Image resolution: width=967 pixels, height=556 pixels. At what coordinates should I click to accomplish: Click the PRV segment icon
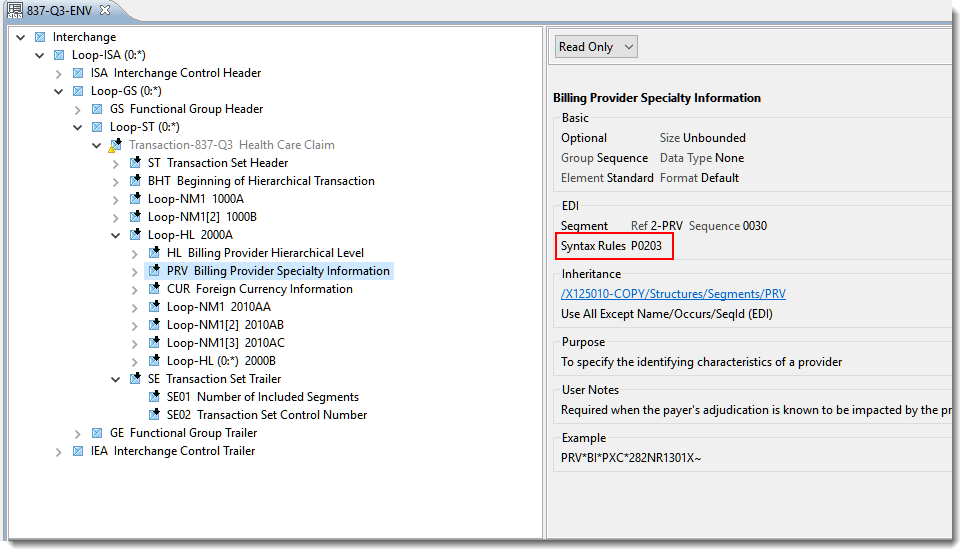(154, 271)
